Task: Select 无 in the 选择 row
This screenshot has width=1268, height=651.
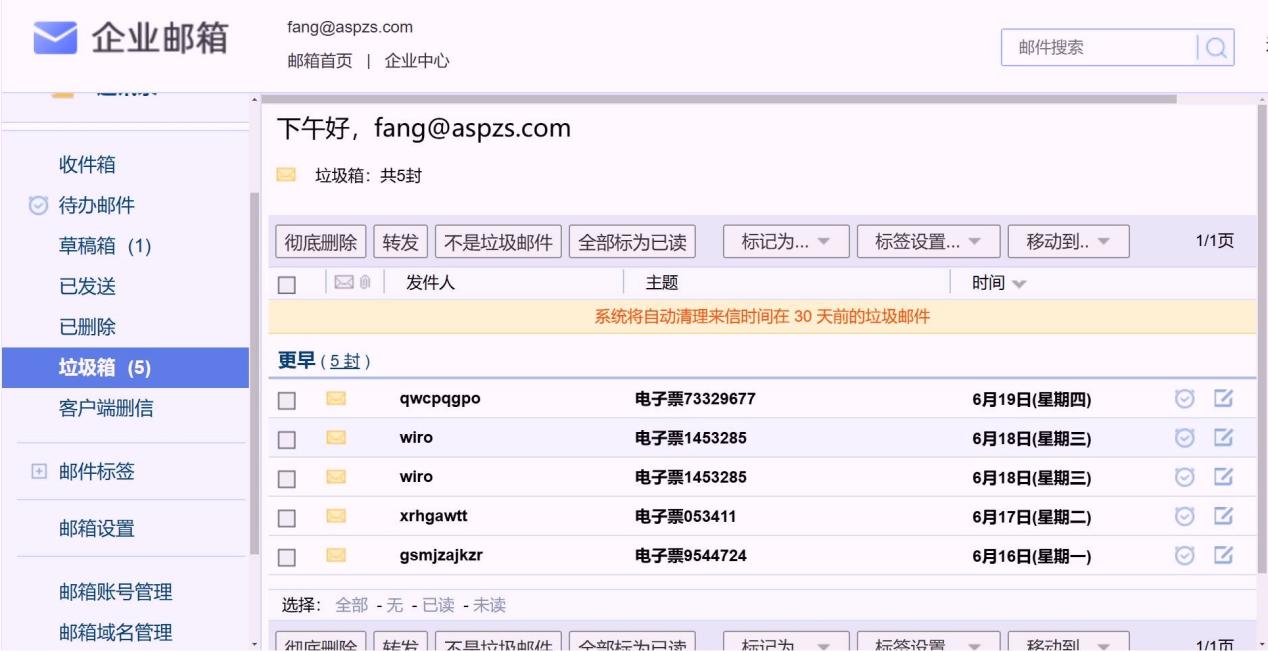Action: pyautogui.click(x=394, y=605)
